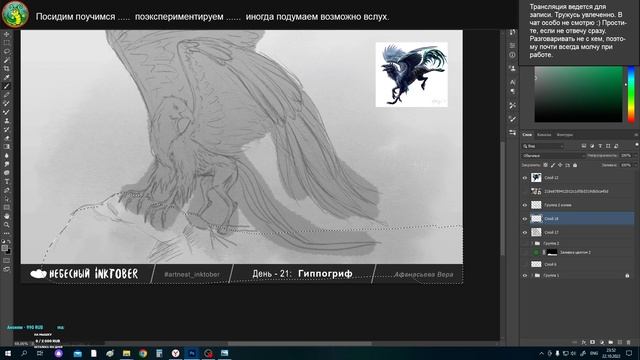The image size is (640, 360).
Task: Select the Hand tool
Action: [x=7, y=216]
